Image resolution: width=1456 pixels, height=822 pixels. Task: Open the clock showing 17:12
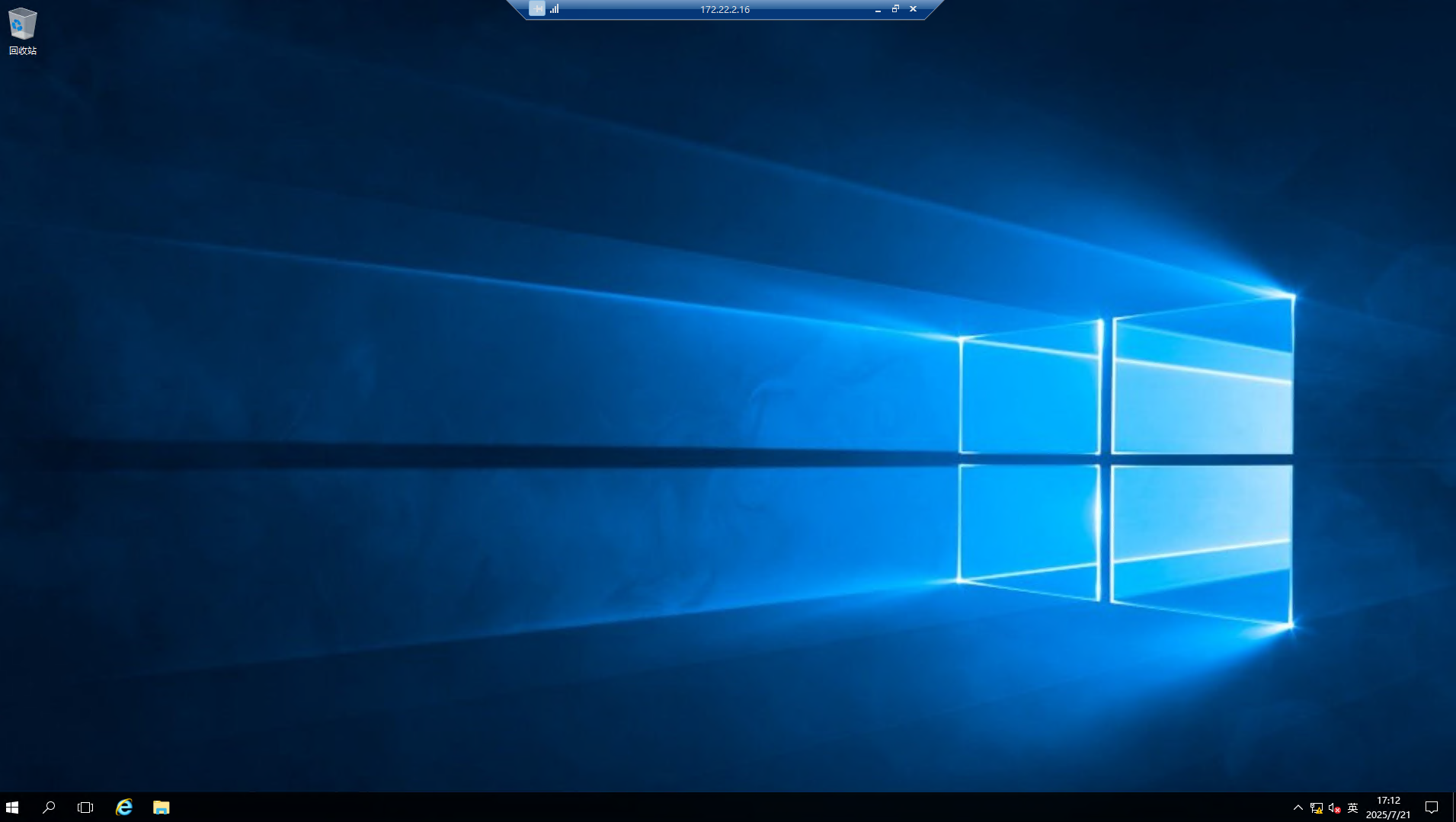[1388, 808]
